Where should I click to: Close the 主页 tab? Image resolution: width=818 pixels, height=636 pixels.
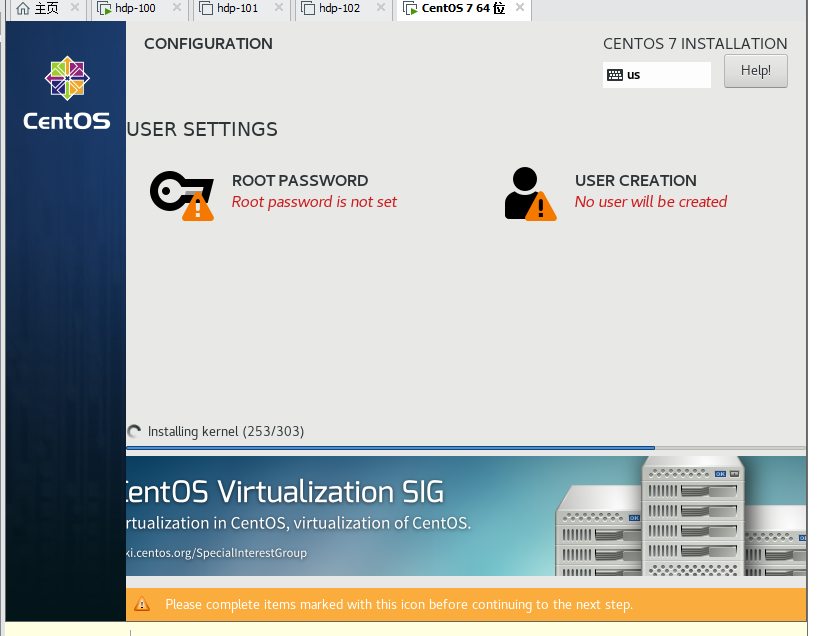[x=75, y=7]
